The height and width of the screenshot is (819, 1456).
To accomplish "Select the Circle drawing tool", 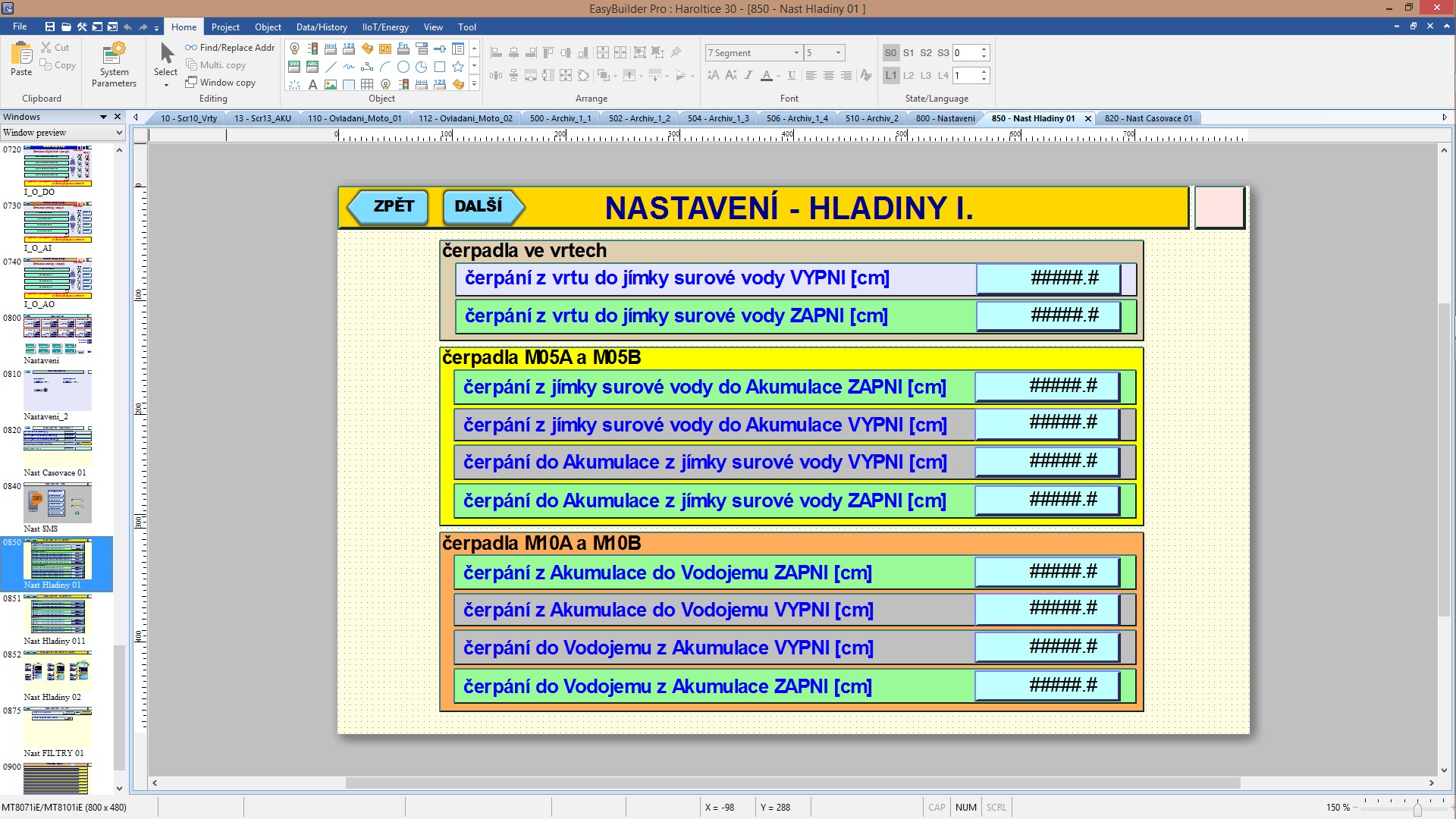I will (403, 67).
